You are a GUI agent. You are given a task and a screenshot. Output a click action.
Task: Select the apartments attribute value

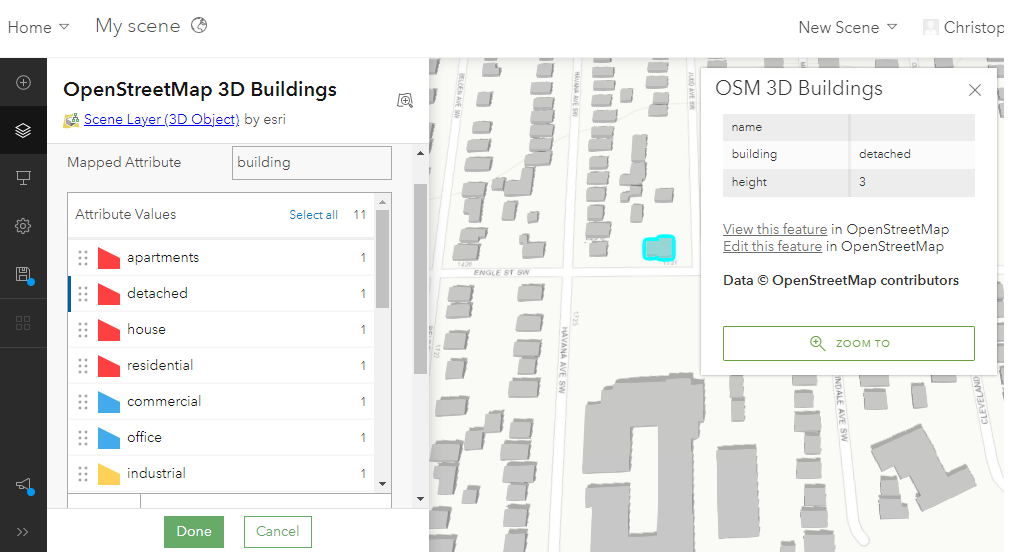(x=221, y=258)
